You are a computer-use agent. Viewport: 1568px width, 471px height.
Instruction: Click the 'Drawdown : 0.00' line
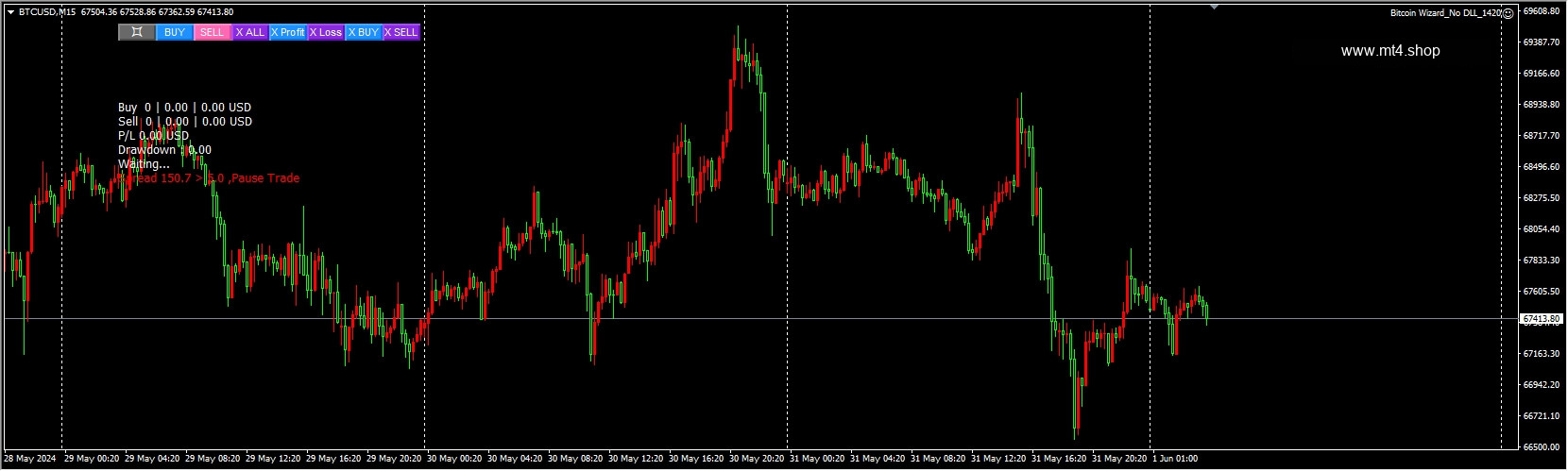(164, 150)
